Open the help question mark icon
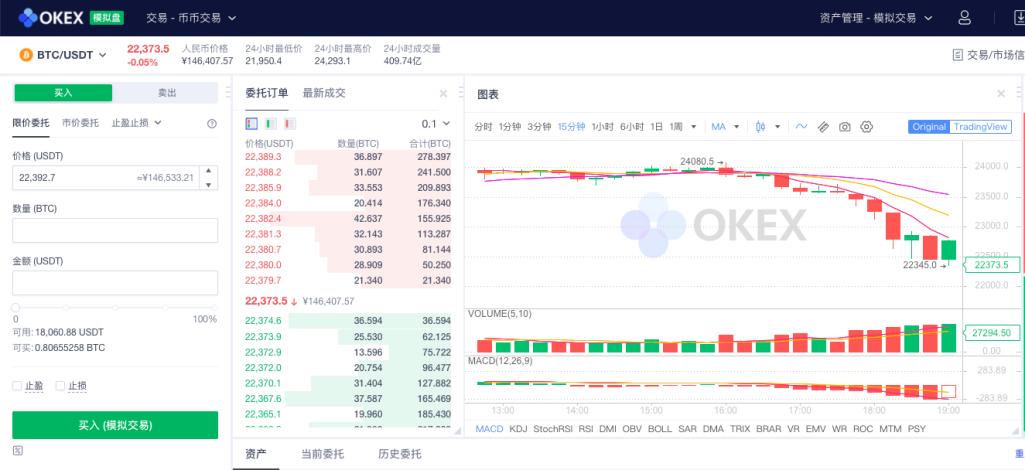Image resolution: width=1025 pixels, height=470 pixels. pyautogui.click(x=212, y=124)
